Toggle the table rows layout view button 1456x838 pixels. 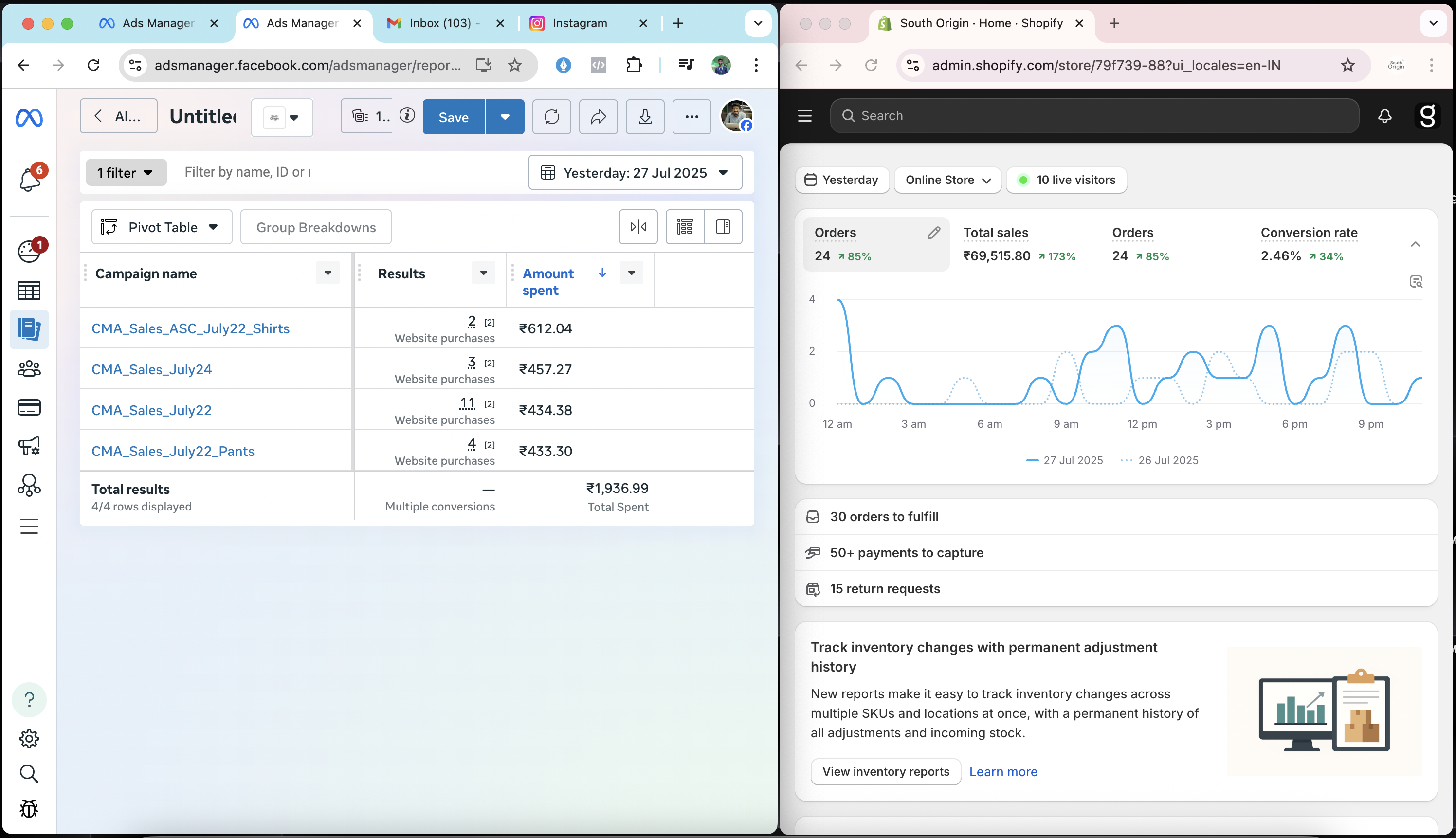pyautogui.click(x=685, y=227)
